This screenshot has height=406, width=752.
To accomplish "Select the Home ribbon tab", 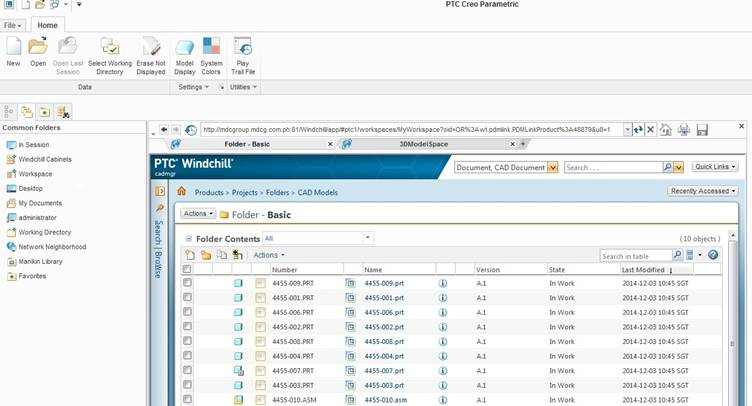I will 47,25.
